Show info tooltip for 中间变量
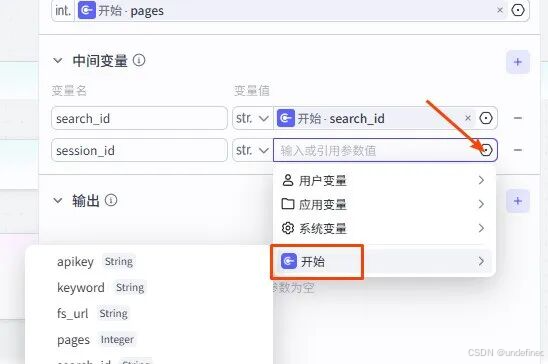548x364 pixels. (139, 60)
